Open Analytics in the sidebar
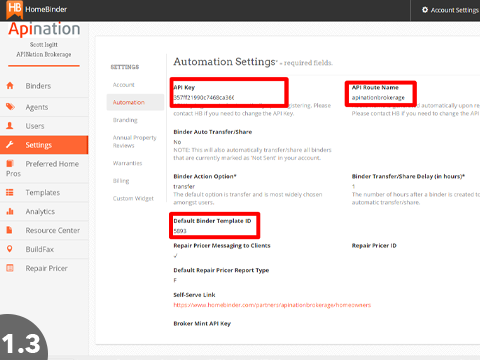The height and width of the screenshot is (360, 480). pos(44,212)
